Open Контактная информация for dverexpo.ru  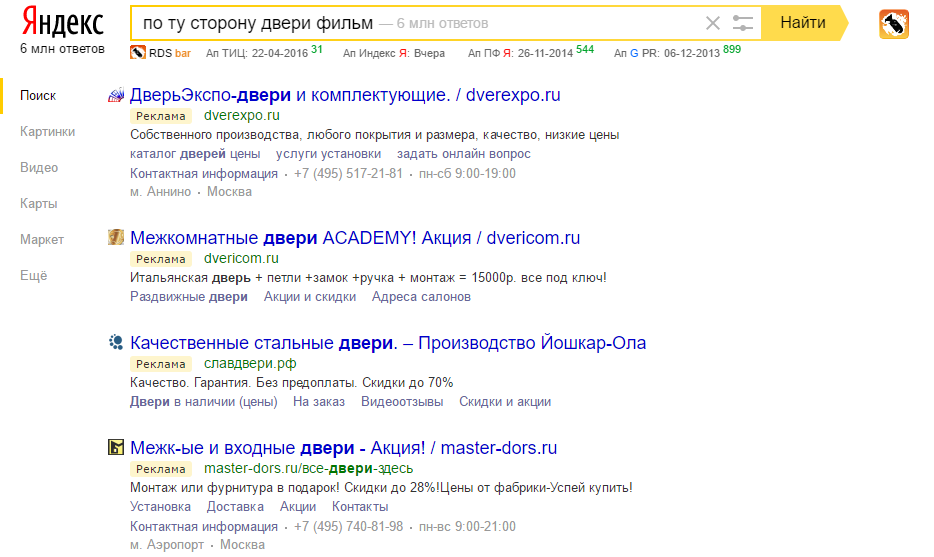coord(204,173)
